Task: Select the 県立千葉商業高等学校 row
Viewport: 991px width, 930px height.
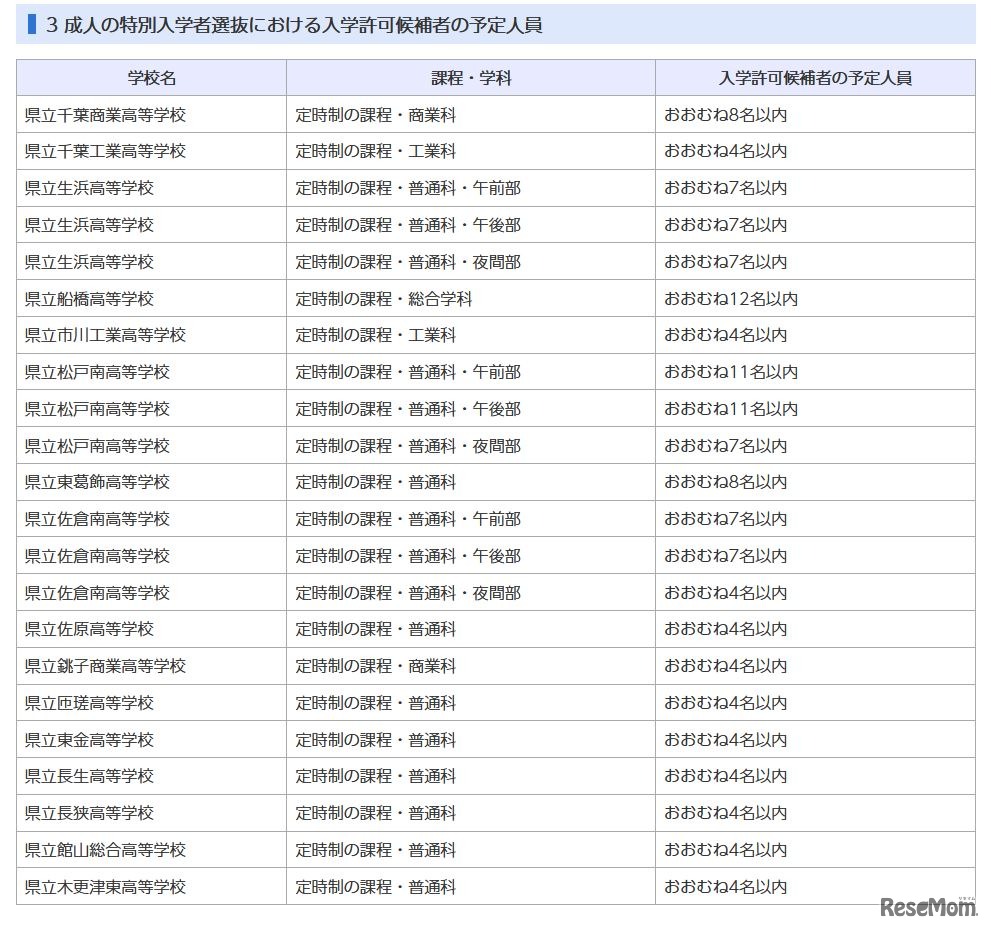Action: (148, 114)
